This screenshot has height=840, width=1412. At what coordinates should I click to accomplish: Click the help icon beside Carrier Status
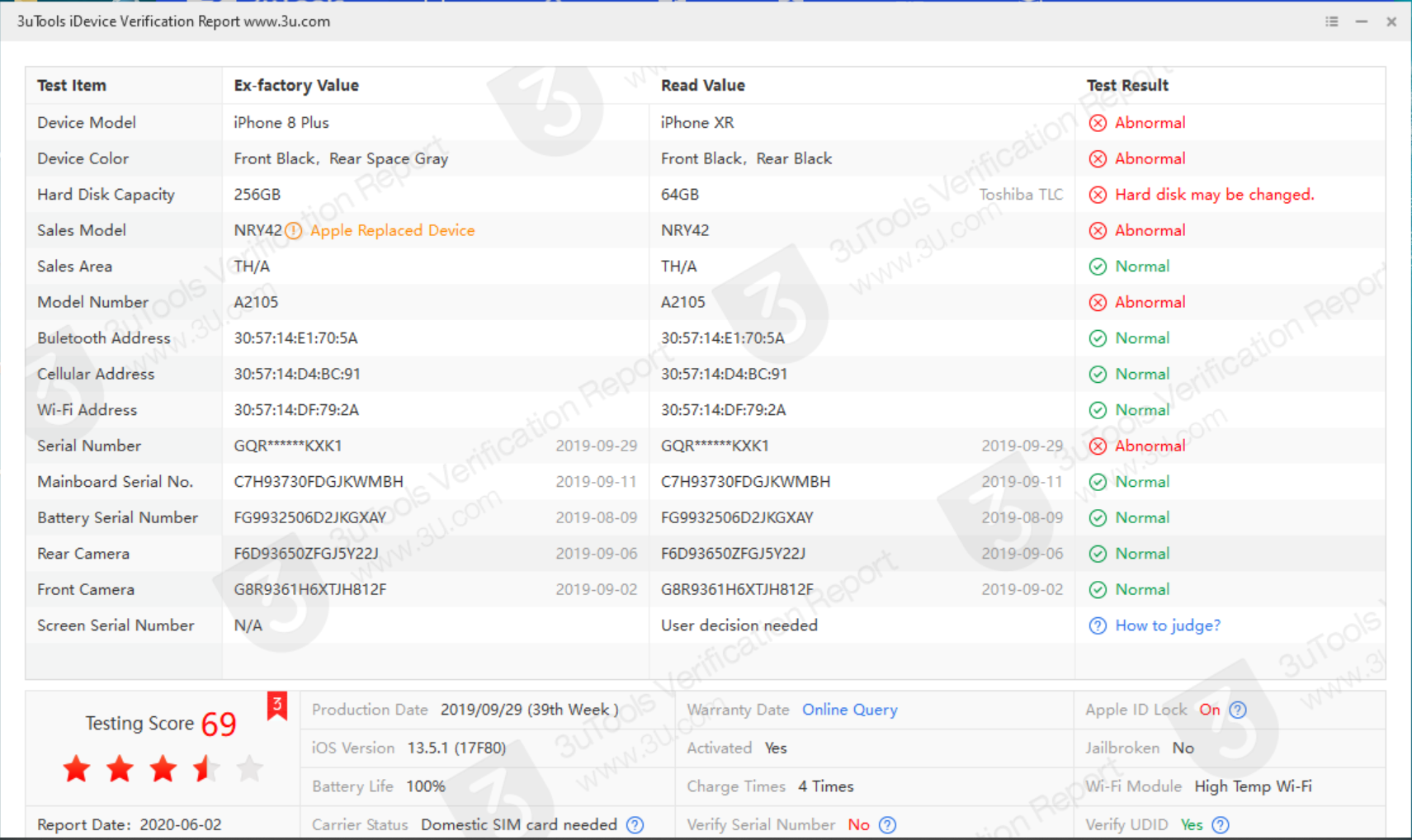[x=635, y=825]
